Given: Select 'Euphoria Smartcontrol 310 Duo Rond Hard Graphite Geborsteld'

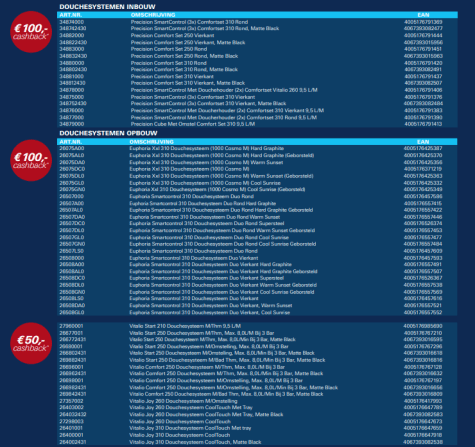Looking at the screenshot, I should coord(221,210).
